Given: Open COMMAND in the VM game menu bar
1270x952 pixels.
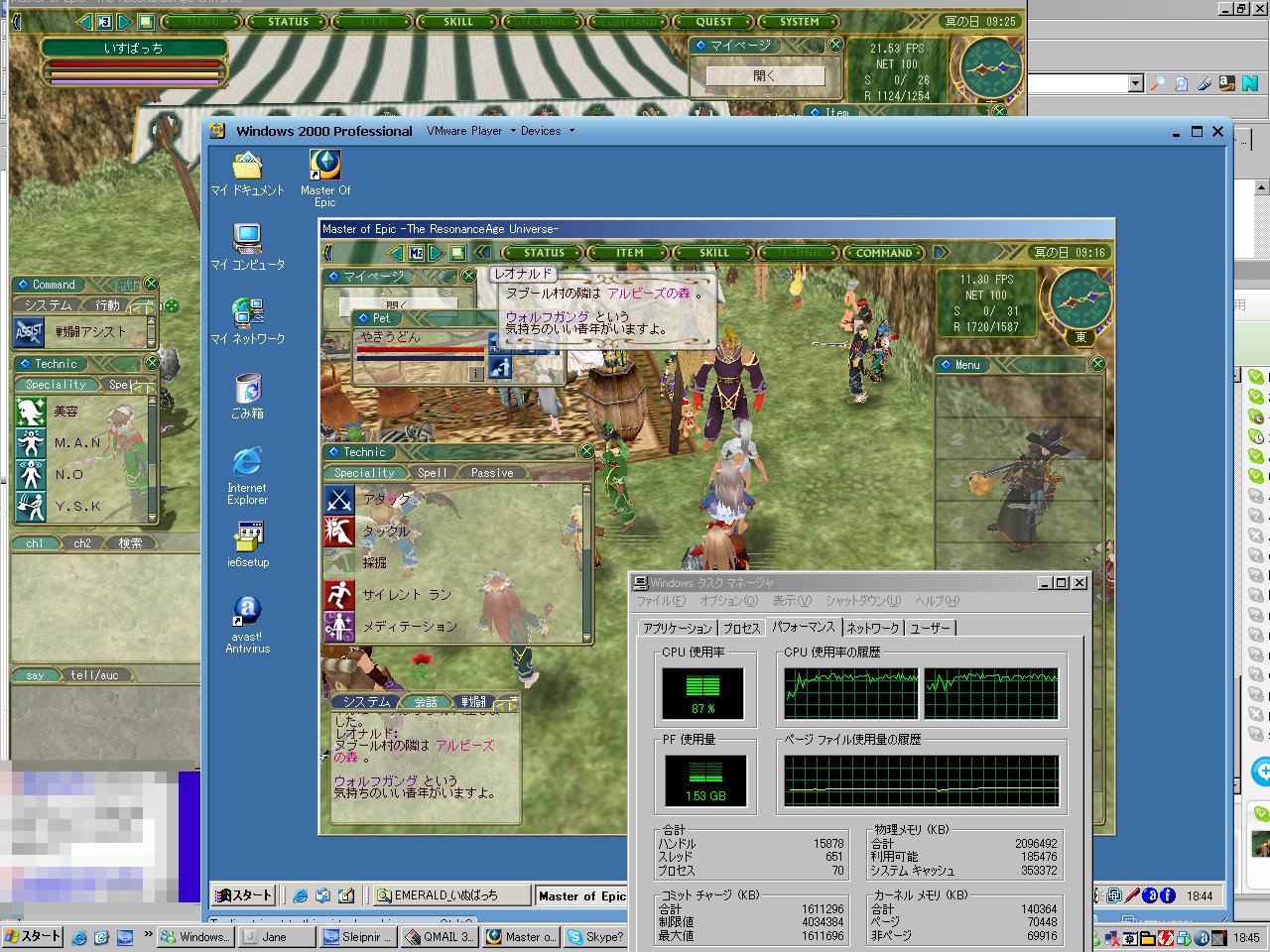Looking at the screenshot, I should 884,253.
